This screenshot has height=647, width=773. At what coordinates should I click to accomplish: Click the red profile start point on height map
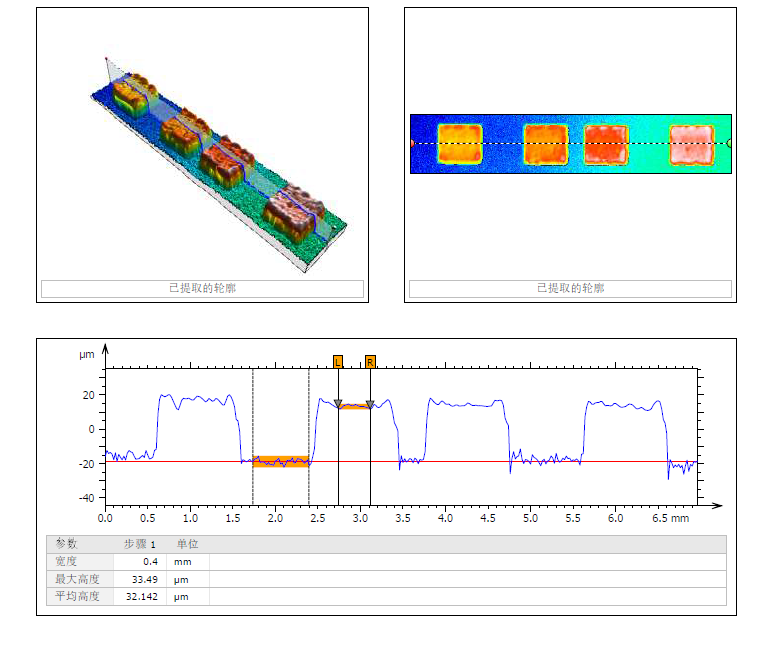point(412,144)
